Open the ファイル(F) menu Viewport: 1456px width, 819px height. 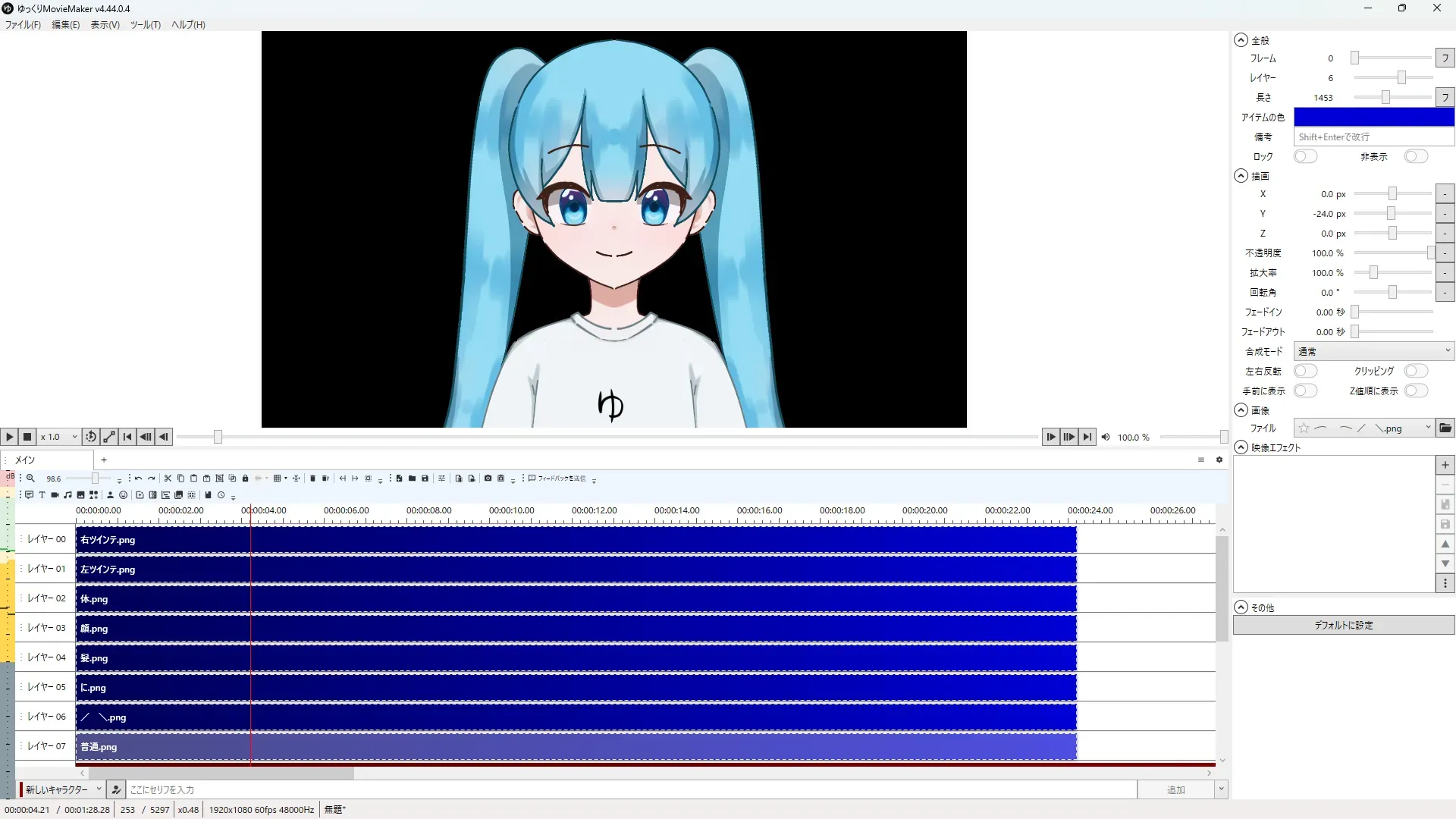tap(23, 24)
